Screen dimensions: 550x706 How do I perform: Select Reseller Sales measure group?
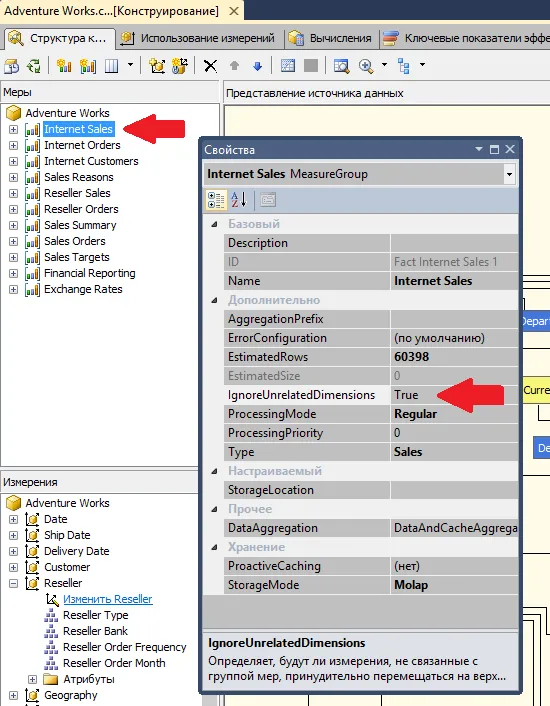pos(77,193)
